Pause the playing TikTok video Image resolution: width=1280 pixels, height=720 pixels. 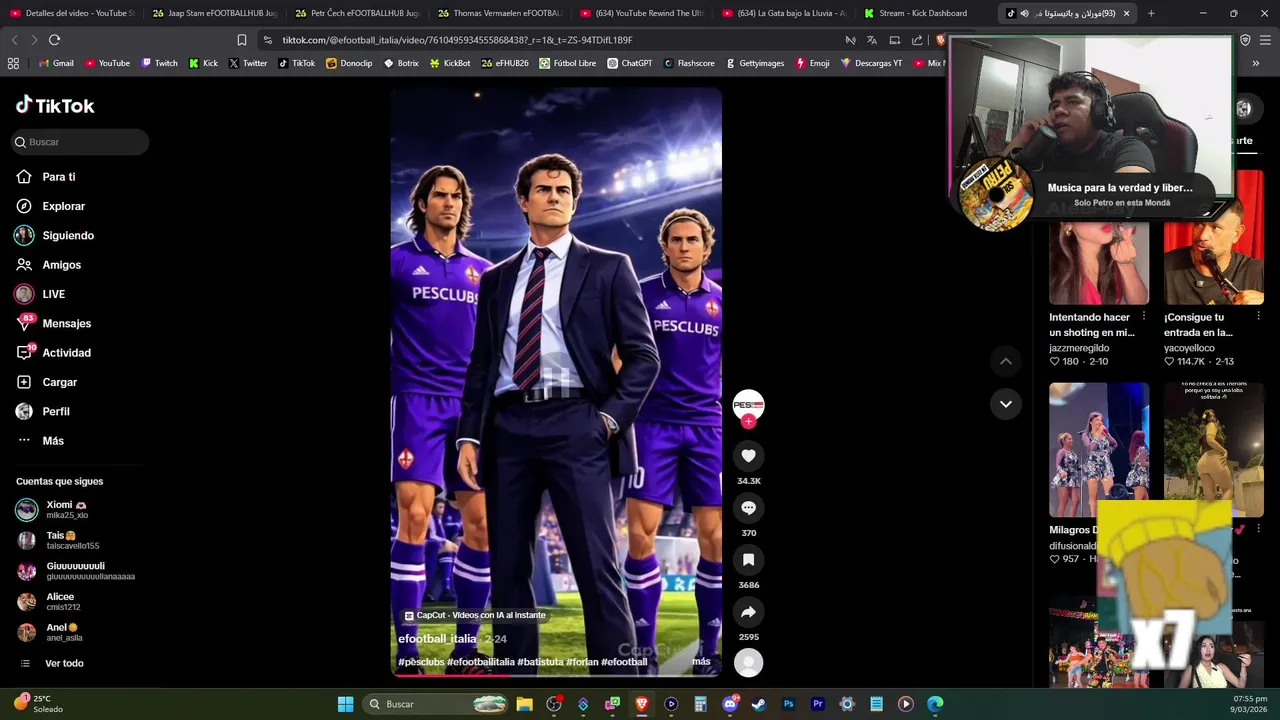(x=556, y=380)
